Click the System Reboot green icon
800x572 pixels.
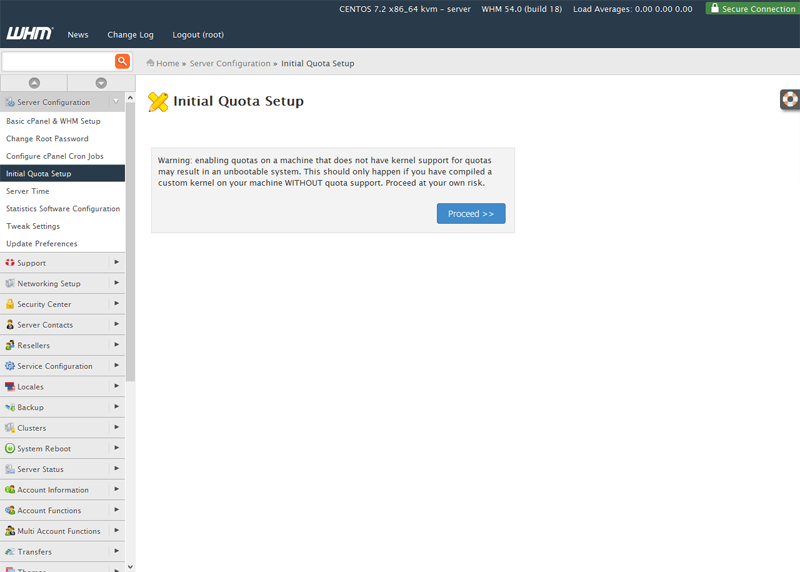[x=10, y=449]
